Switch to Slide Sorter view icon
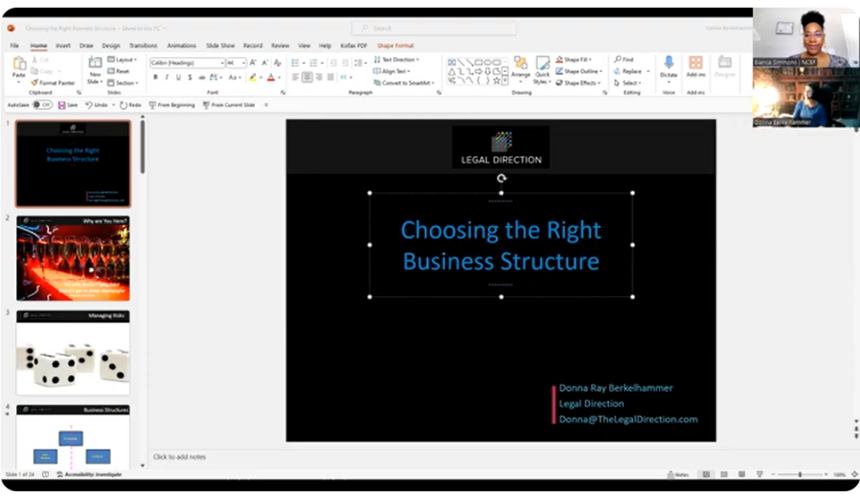This screenshot has width=860, height=496. (724, 474)
